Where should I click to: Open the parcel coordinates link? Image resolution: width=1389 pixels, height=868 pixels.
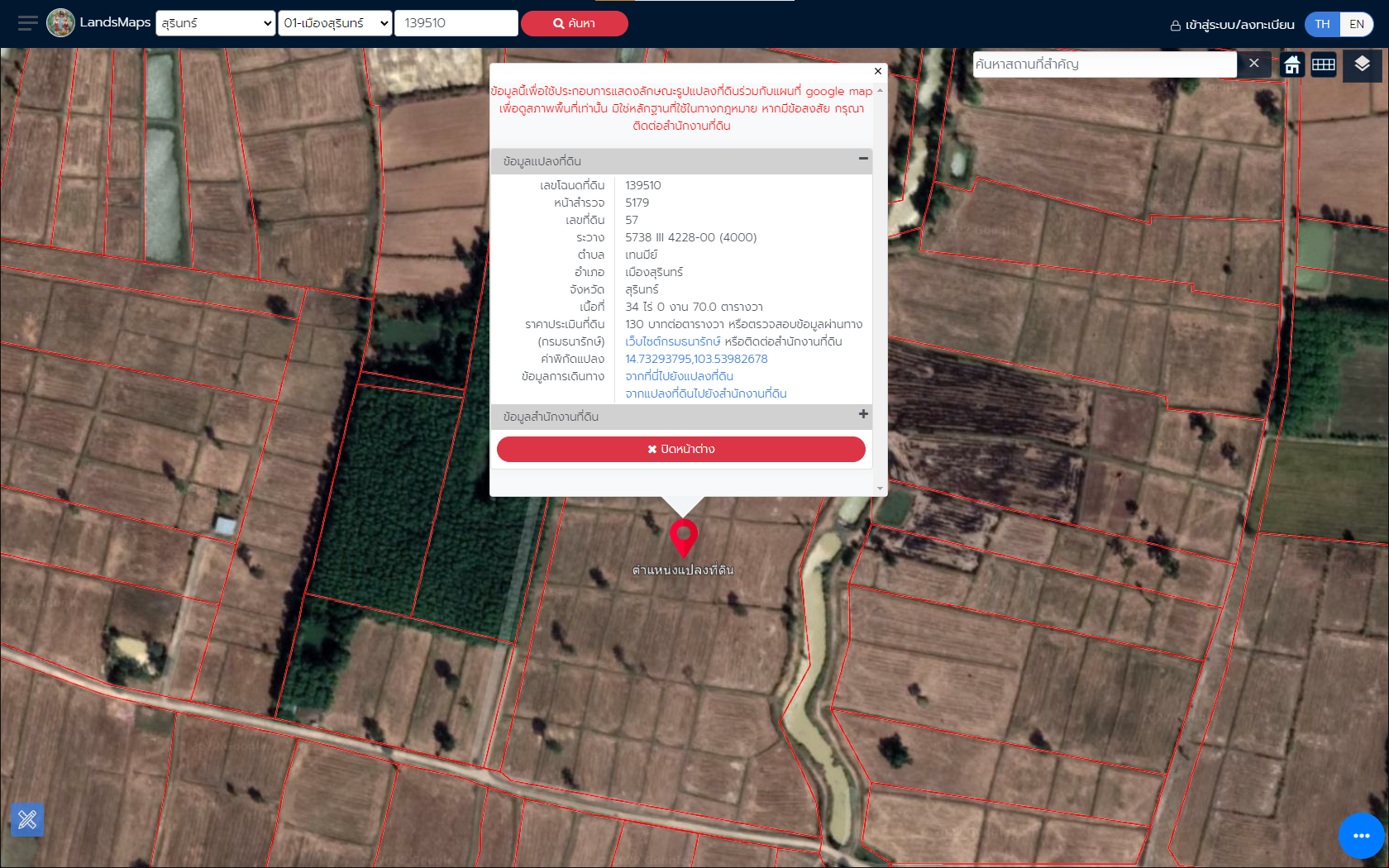[696, 359]
